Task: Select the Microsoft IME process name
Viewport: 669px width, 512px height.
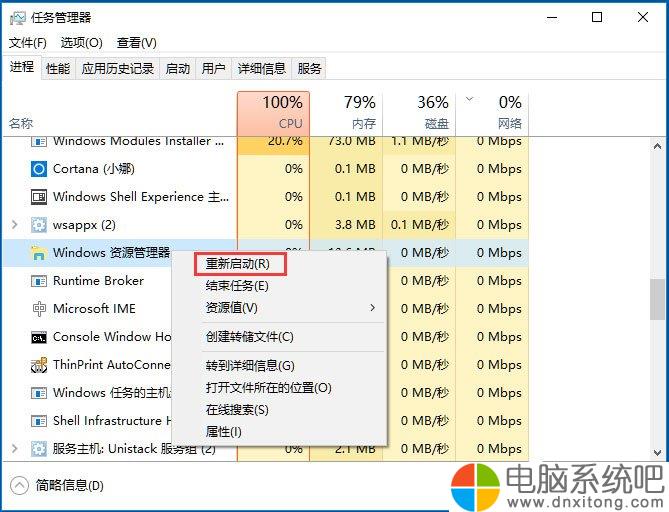Action: click(x=94, y=309)
